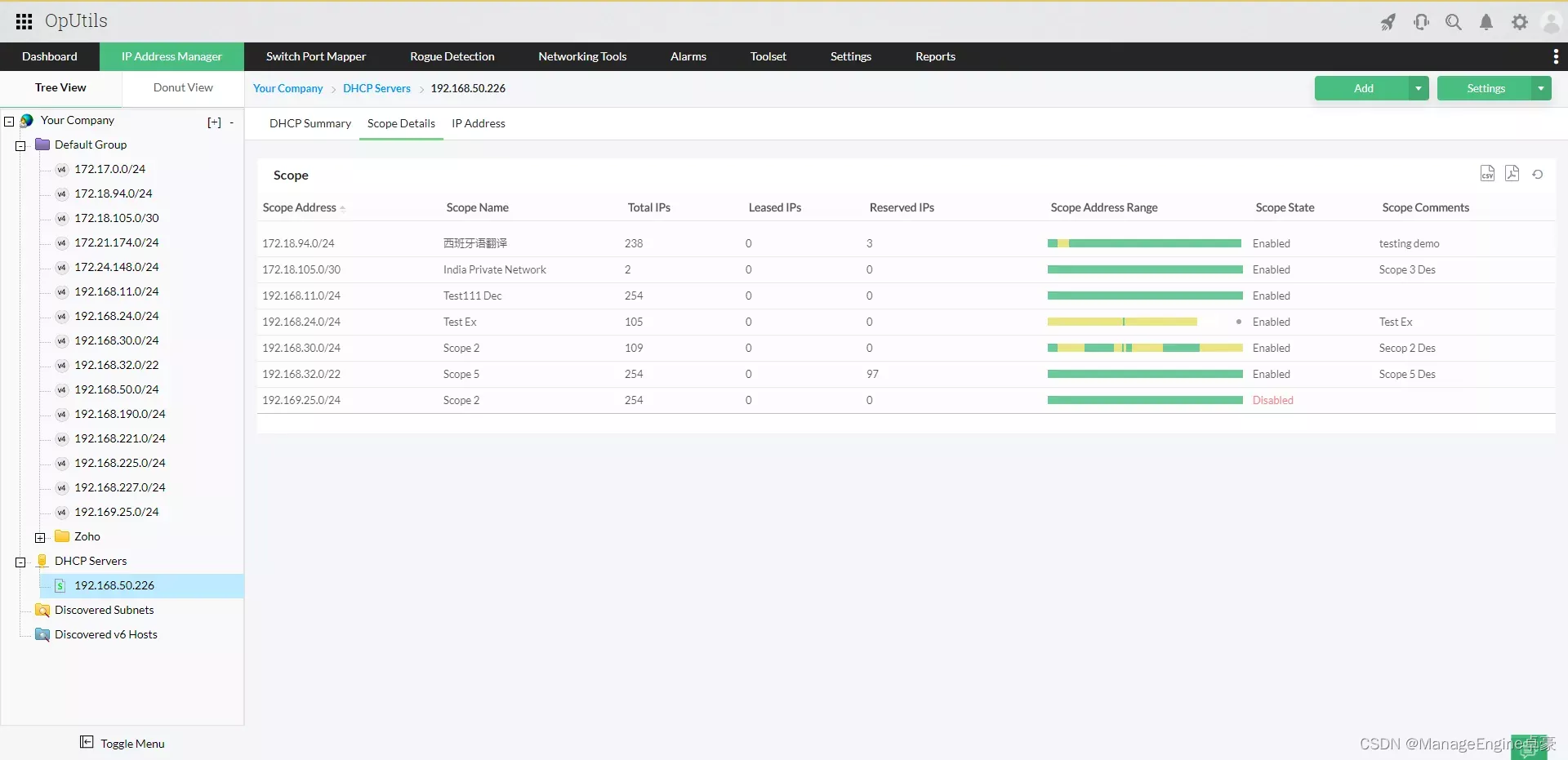The height and width of the screenshot is (760, 1568).
Task: Click the Discovered v6 Hosts icon
Action: 42,634
